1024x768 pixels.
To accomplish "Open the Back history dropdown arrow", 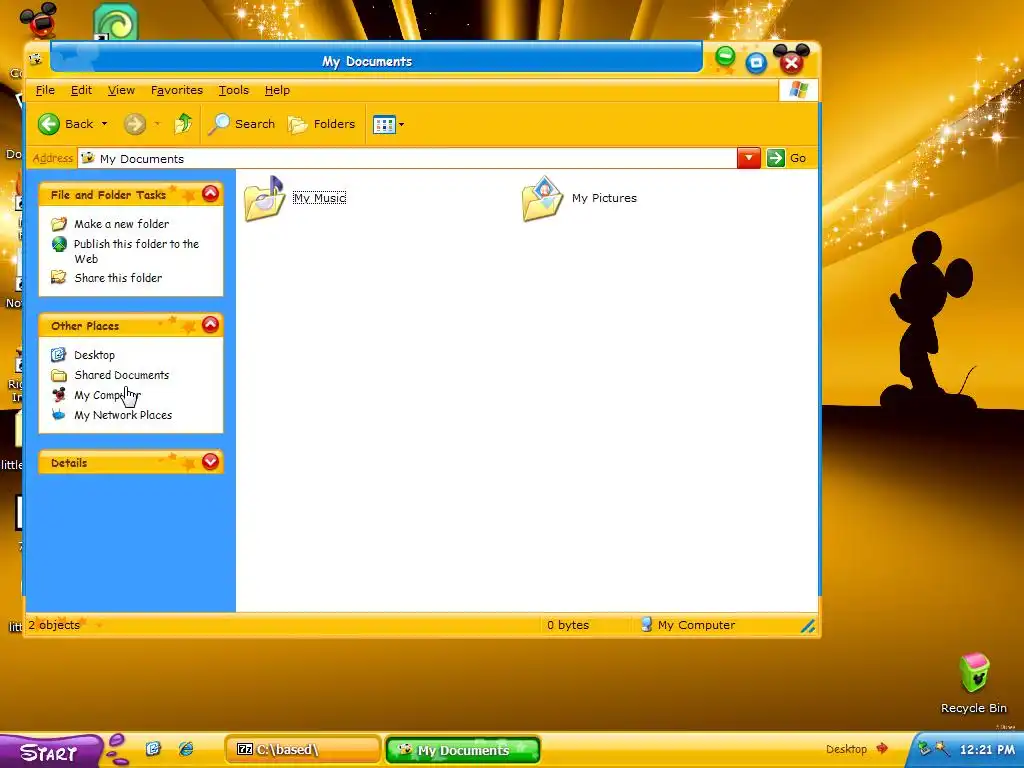I will (x=104, y=124).
